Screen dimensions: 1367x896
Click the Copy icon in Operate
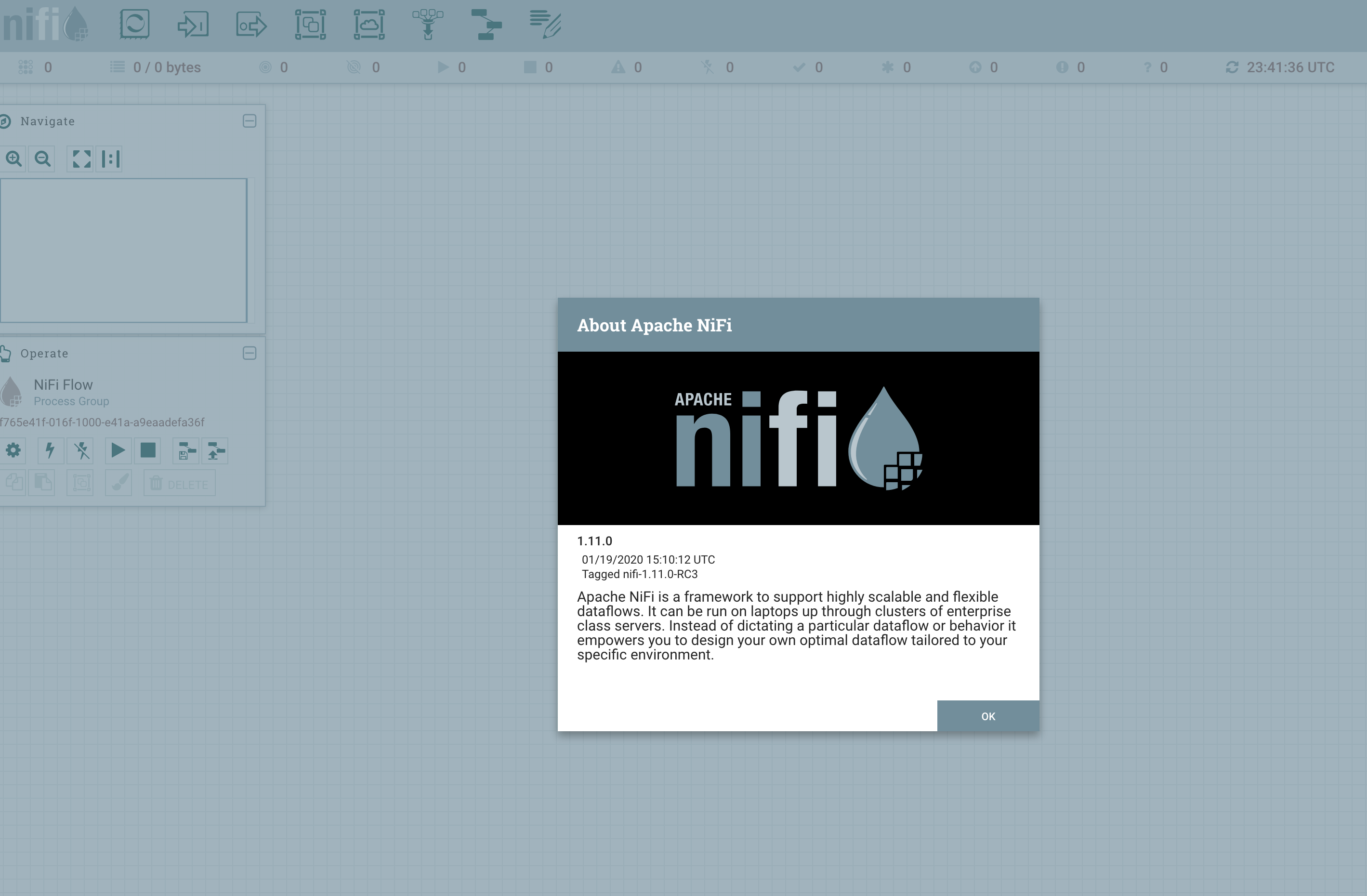click(13, 483)
